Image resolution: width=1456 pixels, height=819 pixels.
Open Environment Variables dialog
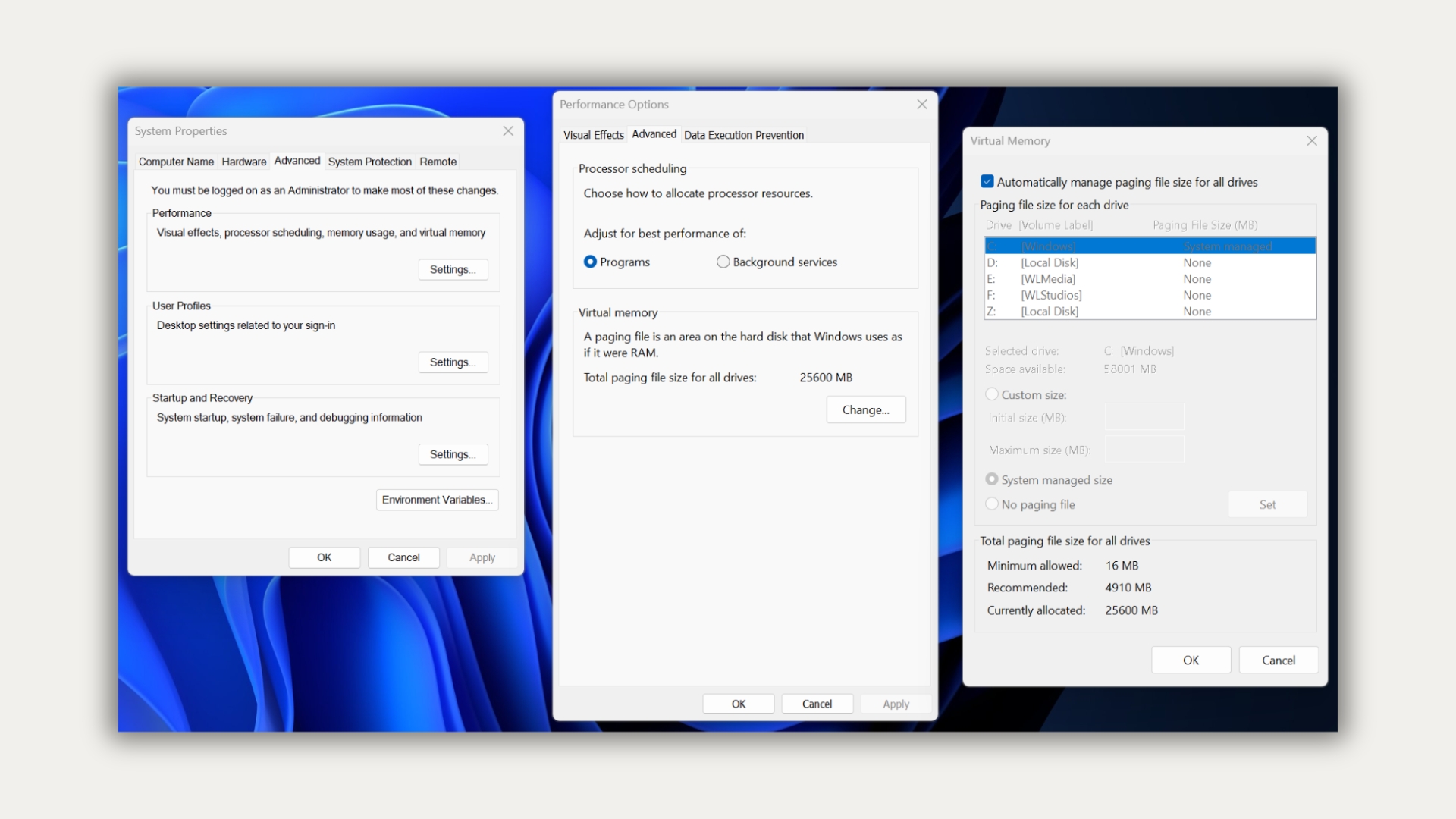pyautogui.click(x=438, y=500)
